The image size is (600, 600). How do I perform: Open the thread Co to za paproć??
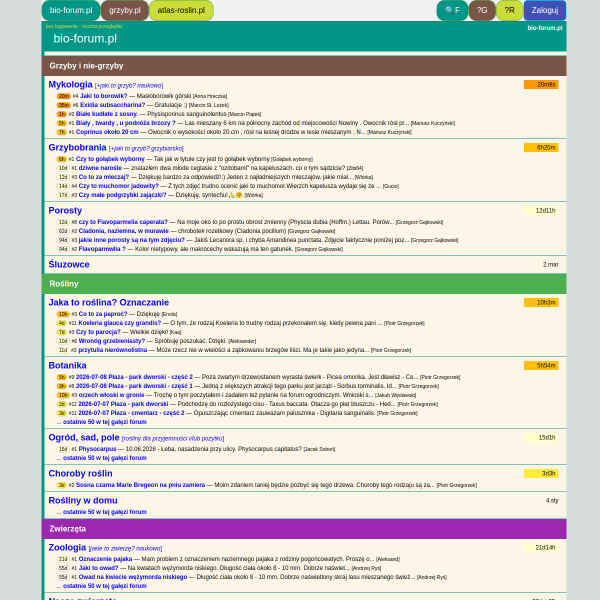[103, 314]
